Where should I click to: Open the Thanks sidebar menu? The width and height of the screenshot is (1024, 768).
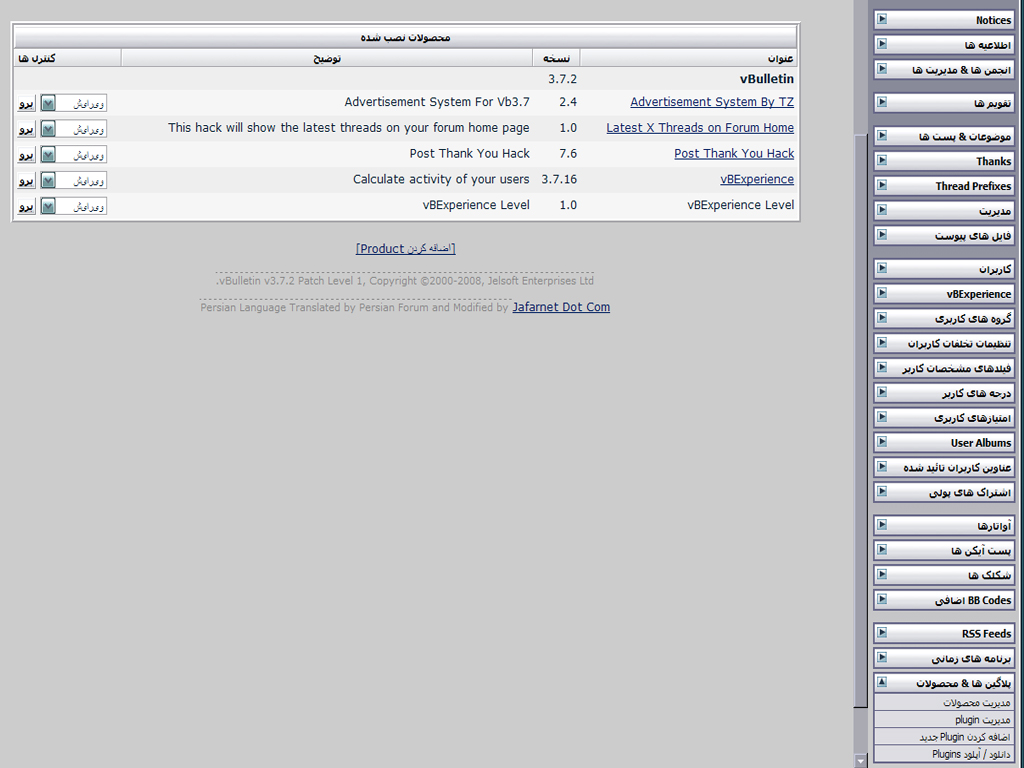point(944,161)
